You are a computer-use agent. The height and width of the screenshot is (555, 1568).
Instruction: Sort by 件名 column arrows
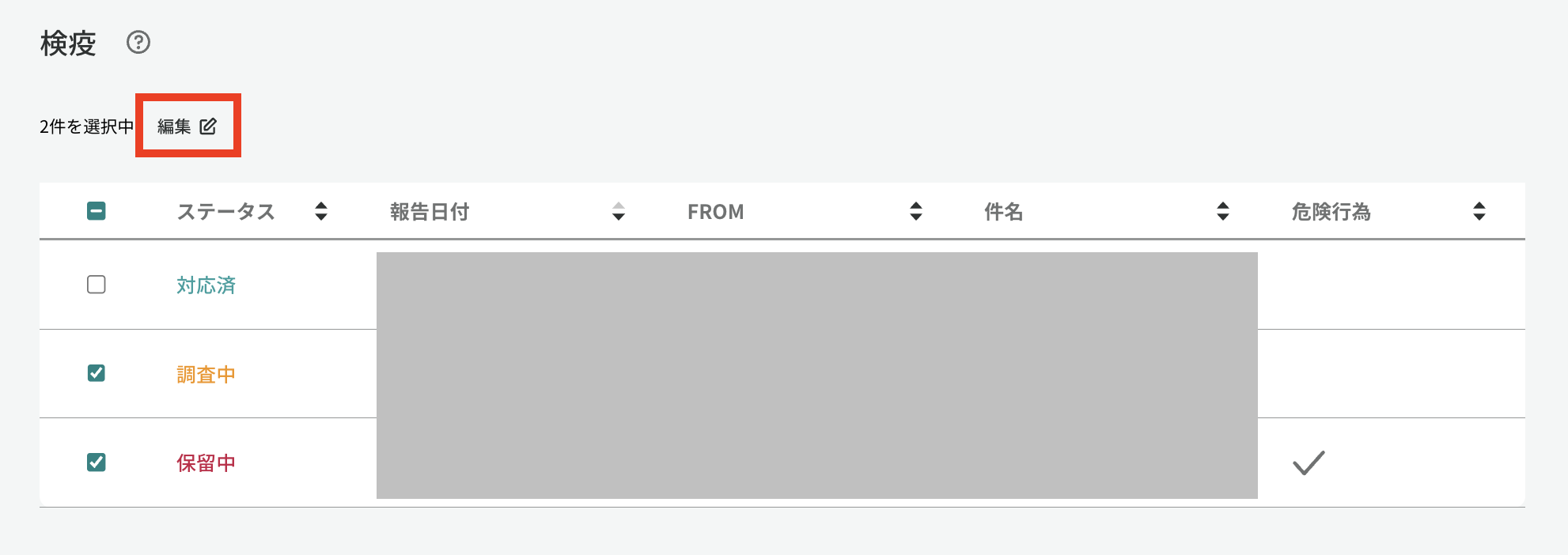tap(1223, 211)
